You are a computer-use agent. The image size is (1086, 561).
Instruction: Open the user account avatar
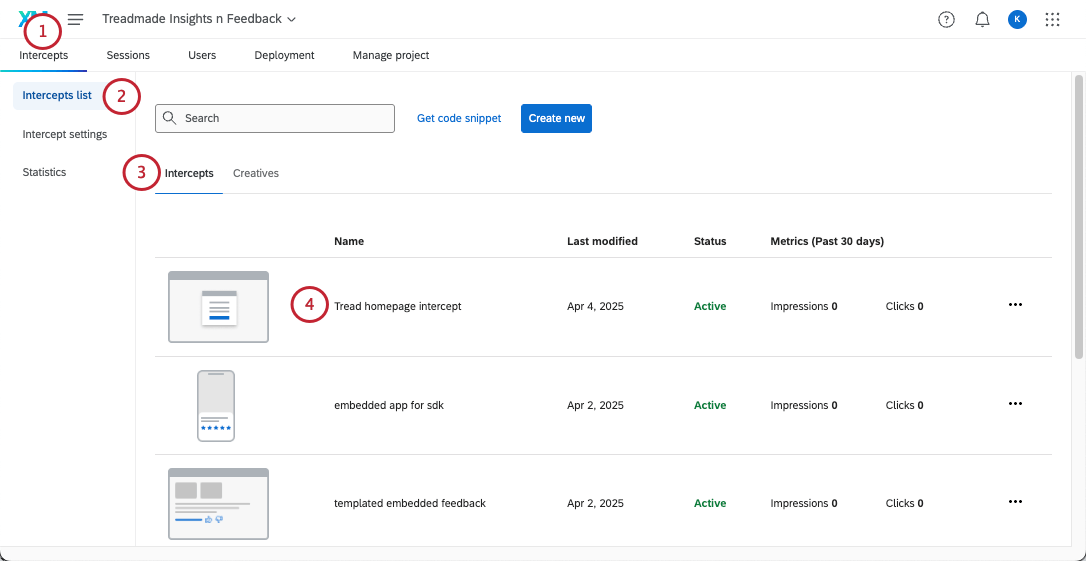pyautogui.click(x=1017, y=19)
